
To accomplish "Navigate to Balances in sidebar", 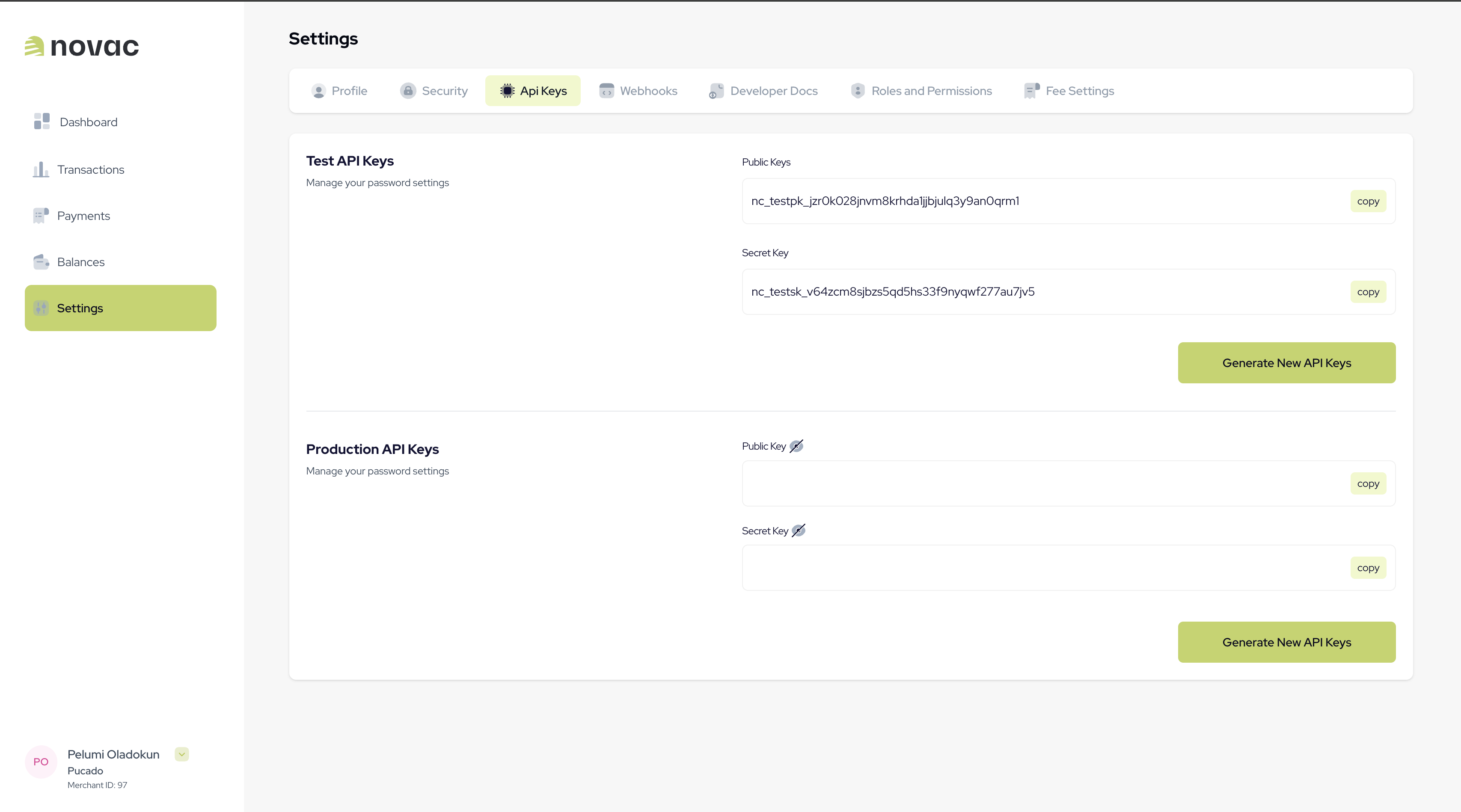I will click(x=120, y=262).
